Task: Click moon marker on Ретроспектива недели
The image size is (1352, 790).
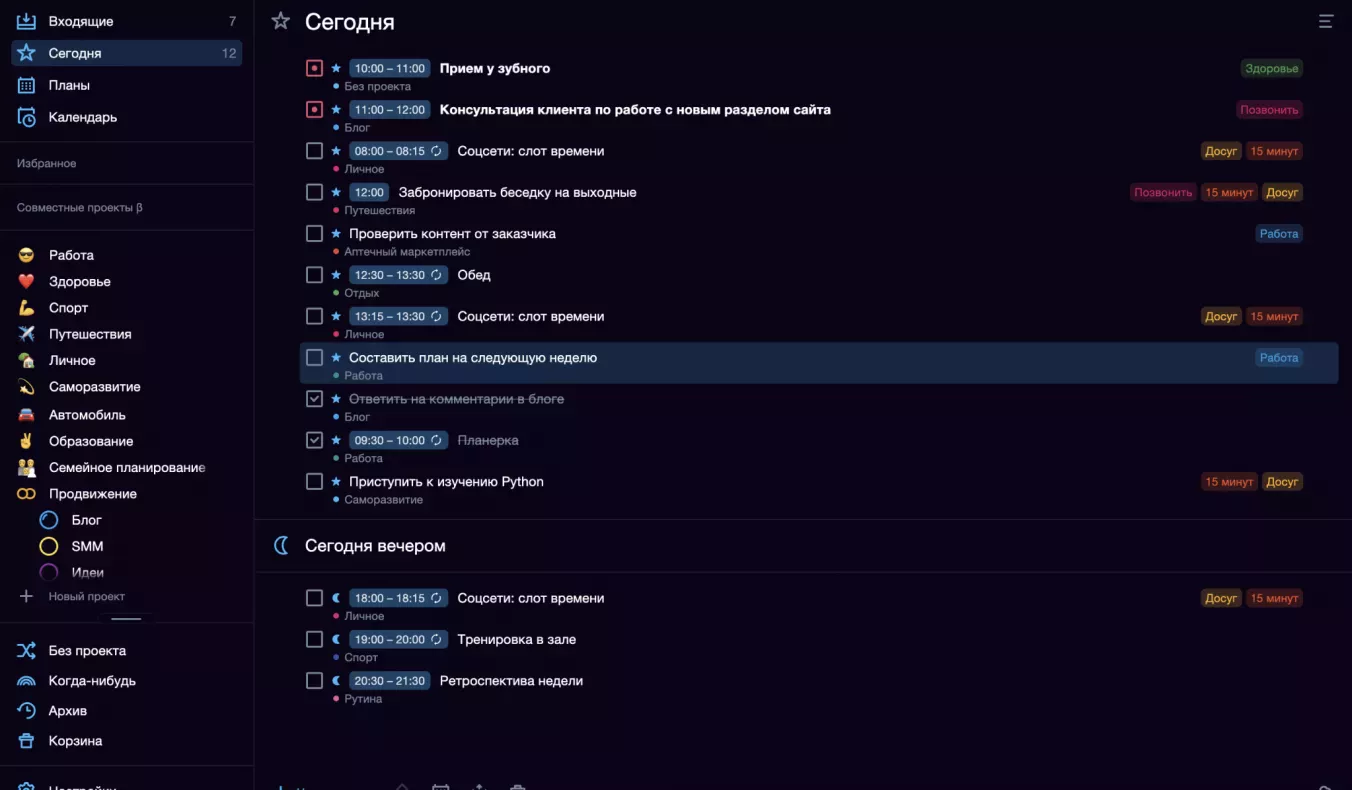Action: click(x=336, y=680)
